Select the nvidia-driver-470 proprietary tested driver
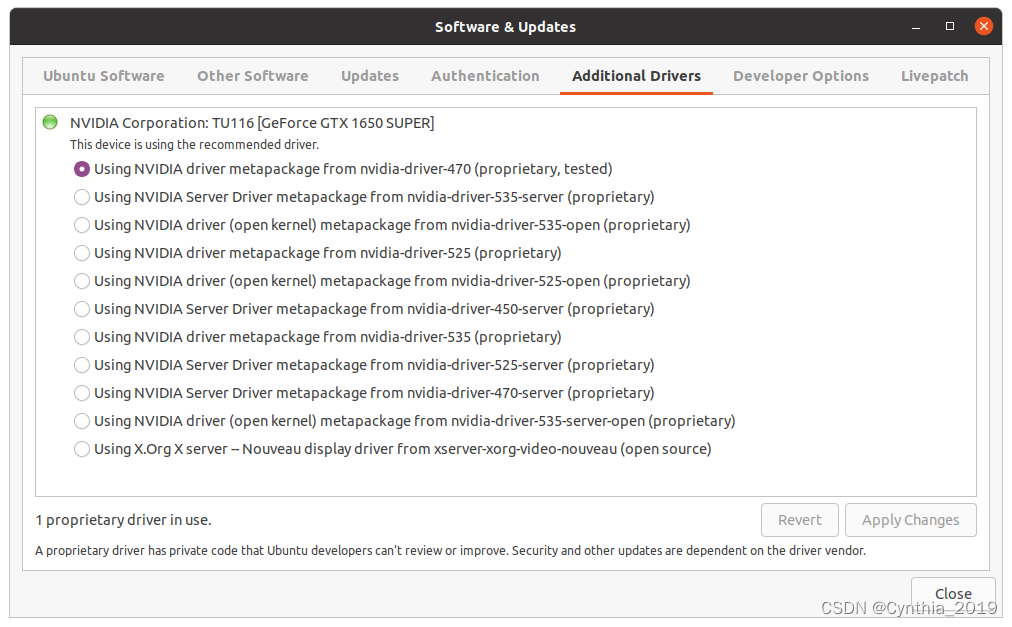Screen dimensions: 1012x627 (81, 169)
